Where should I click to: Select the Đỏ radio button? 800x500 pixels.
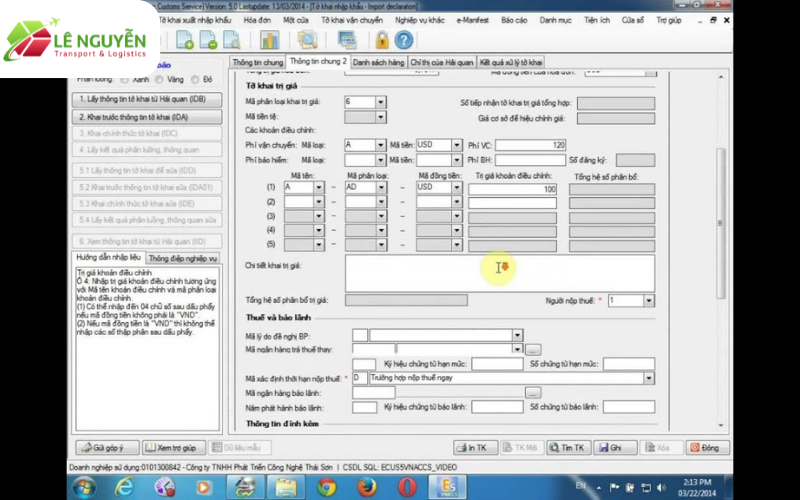[195, 80]
